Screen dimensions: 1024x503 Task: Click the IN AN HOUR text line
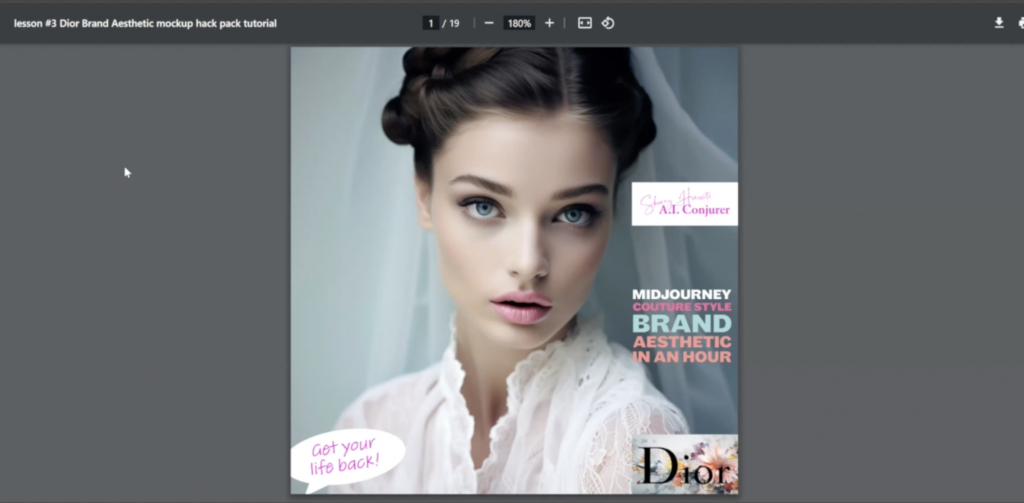coord(681,357)
